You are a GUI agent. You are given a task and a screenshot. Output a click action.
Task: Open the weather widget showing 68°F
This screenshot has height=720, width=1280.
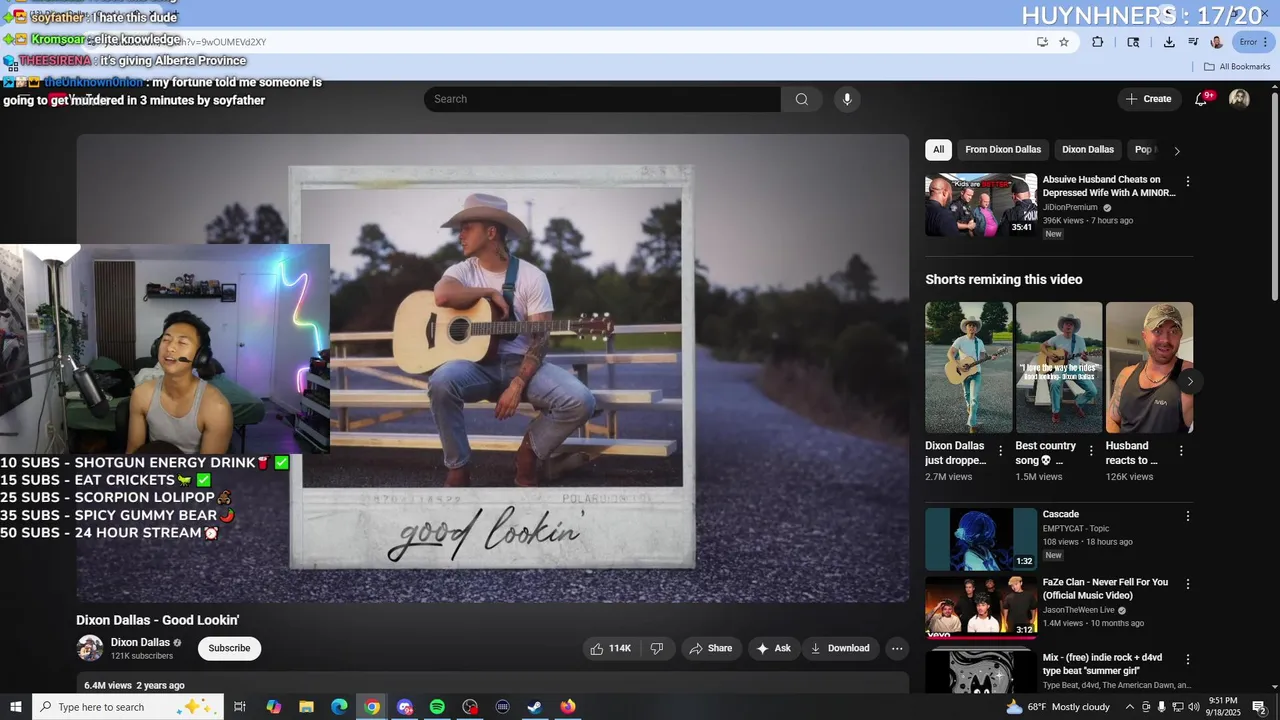tap(1057, 707)
